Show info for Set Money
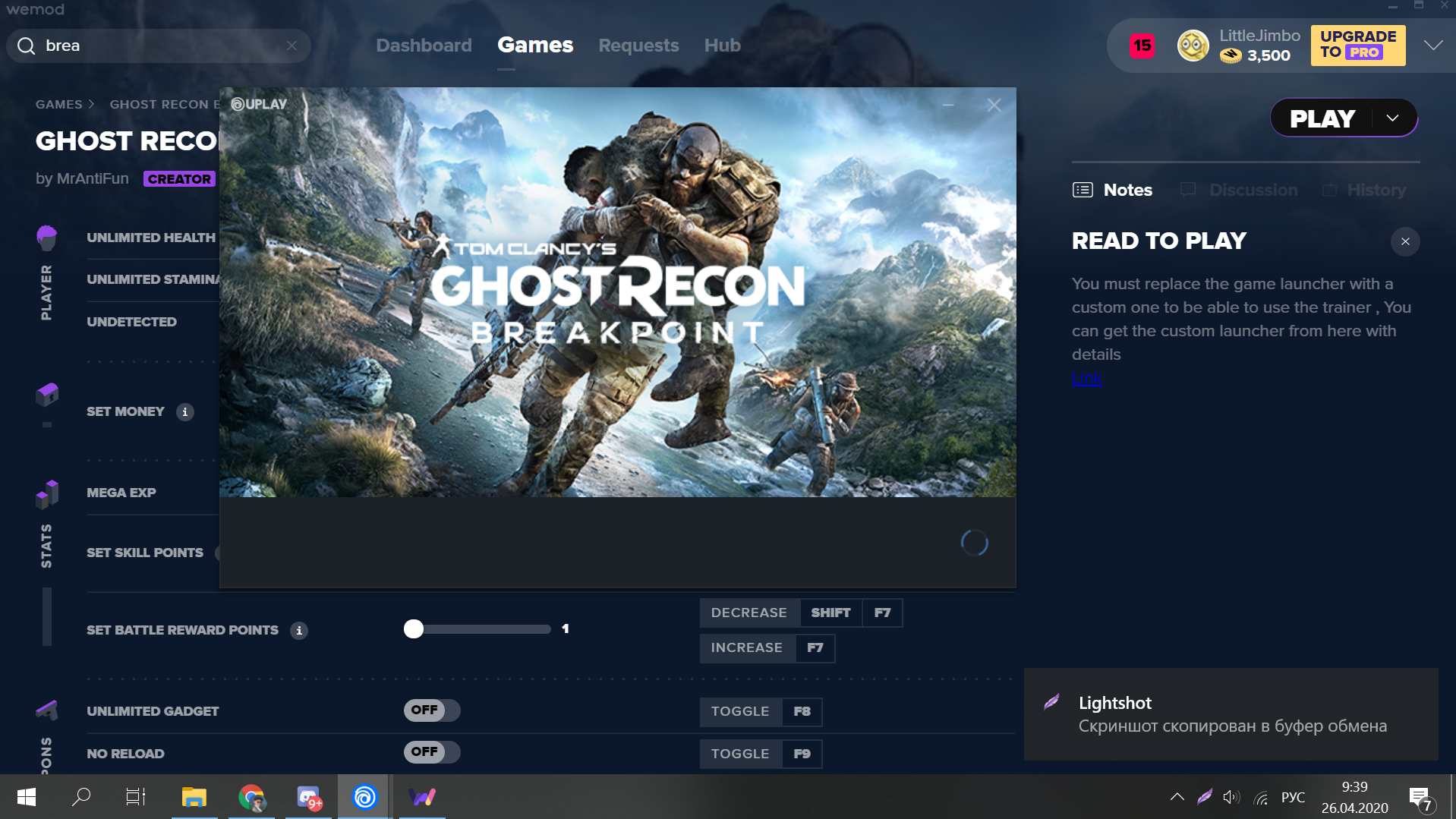Image resolution: width=1456 pixels, height=819 pixels. coord(185,412)
